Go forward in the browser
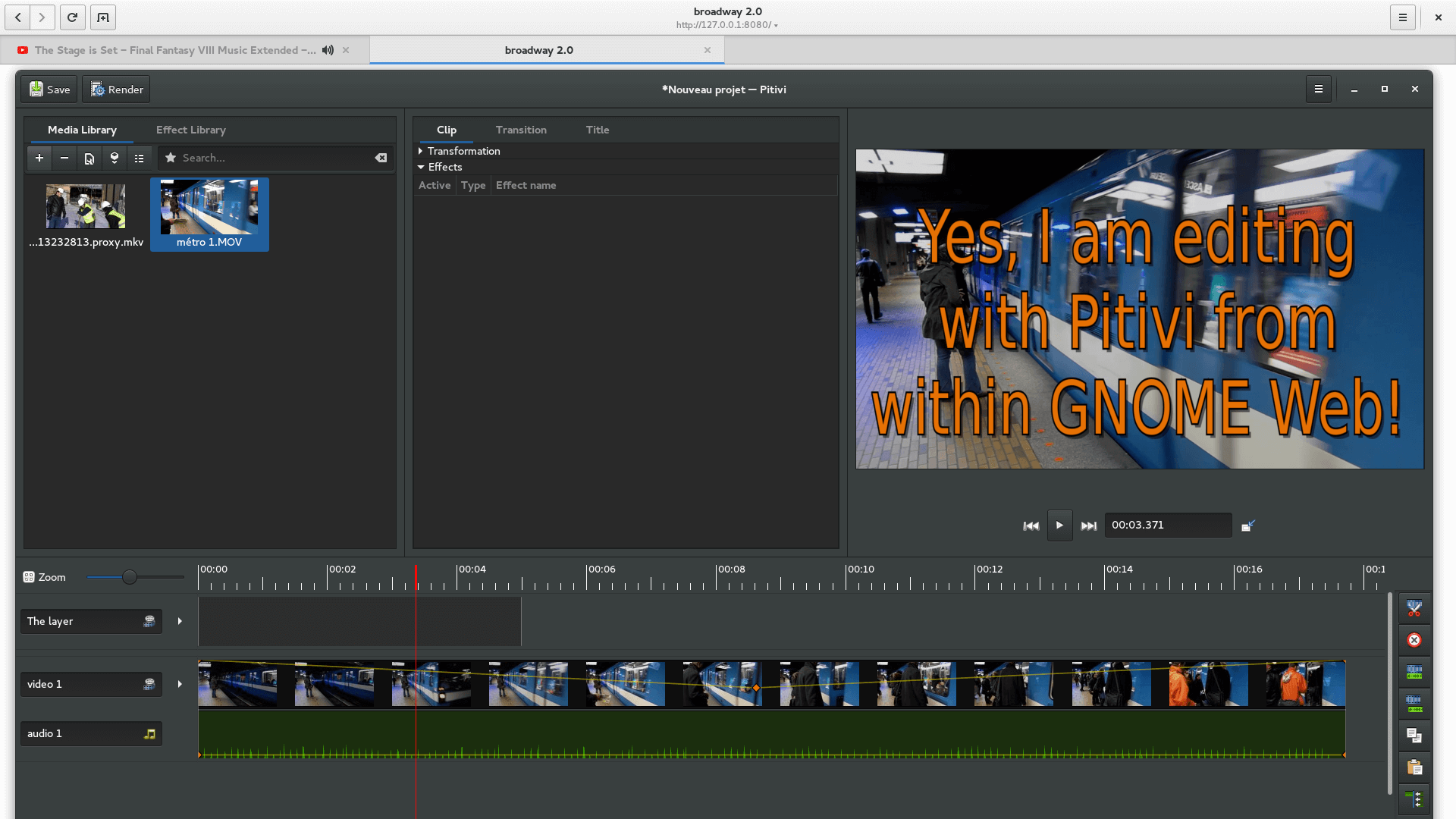 [42, 17]
